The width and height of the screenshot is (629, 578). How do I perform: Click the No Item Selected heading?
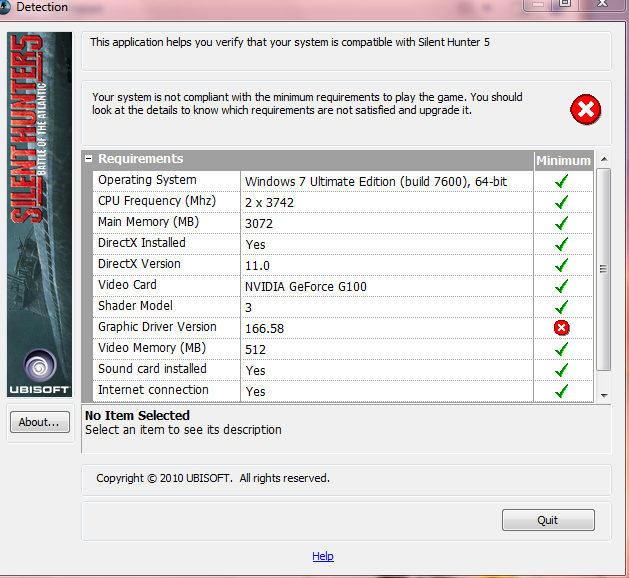[x=137, y=416]
